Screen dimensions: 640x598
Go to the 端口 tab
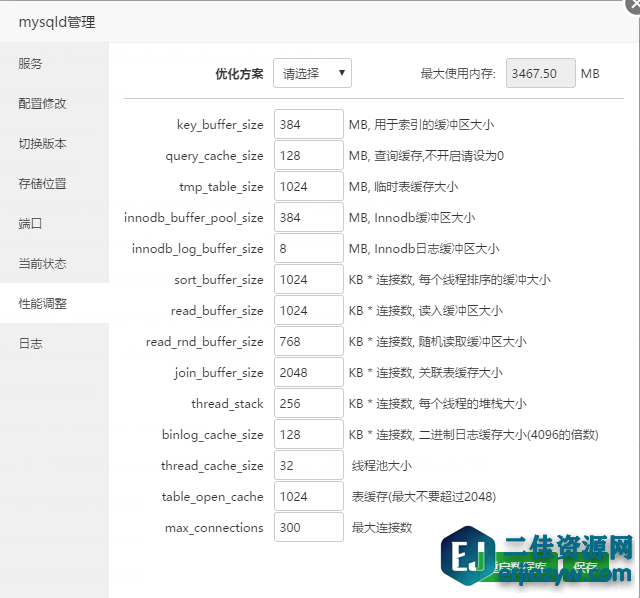point(54,223)
